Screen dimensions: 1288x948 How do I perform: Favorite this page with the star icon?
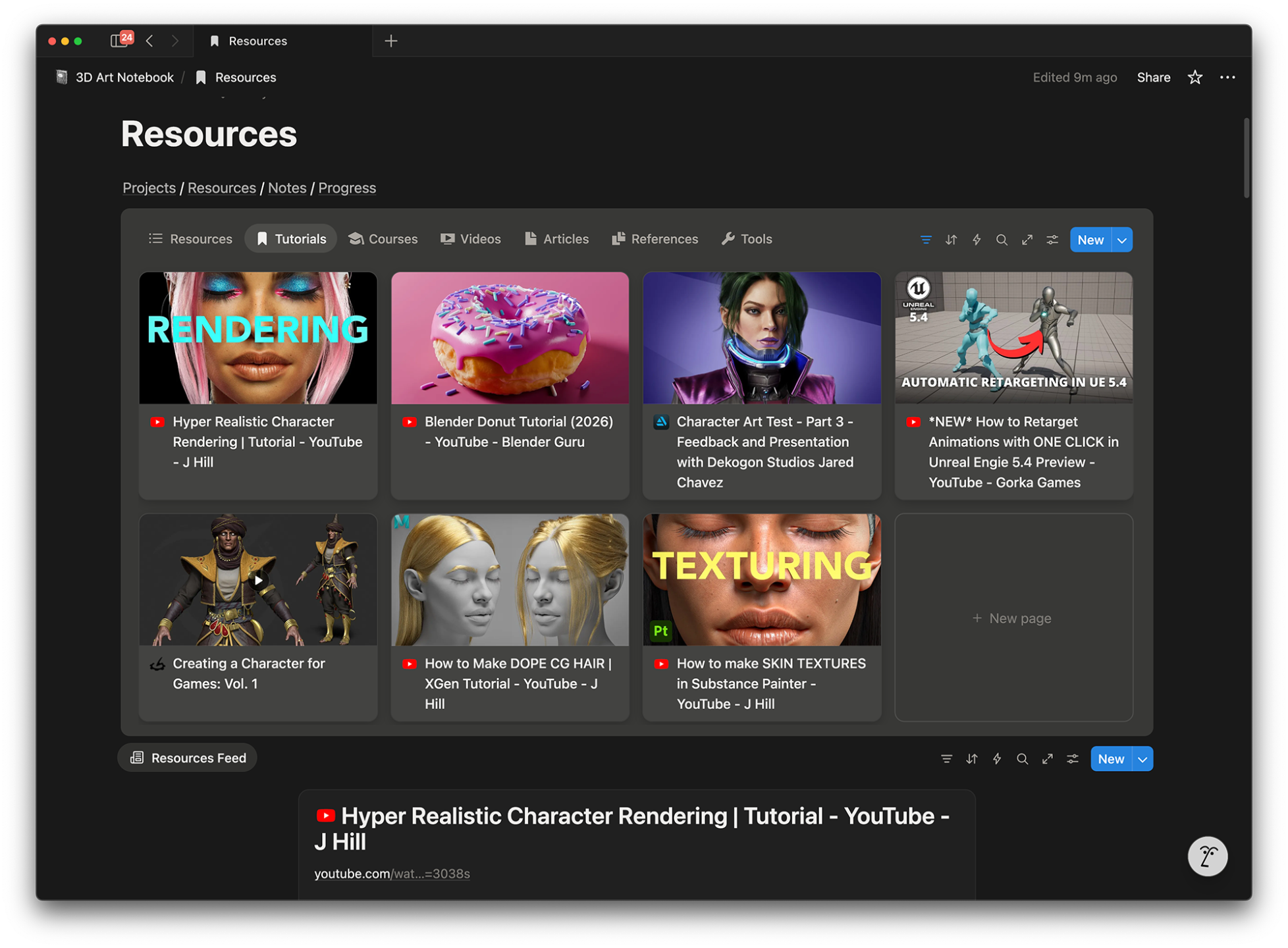point(1194,78)
